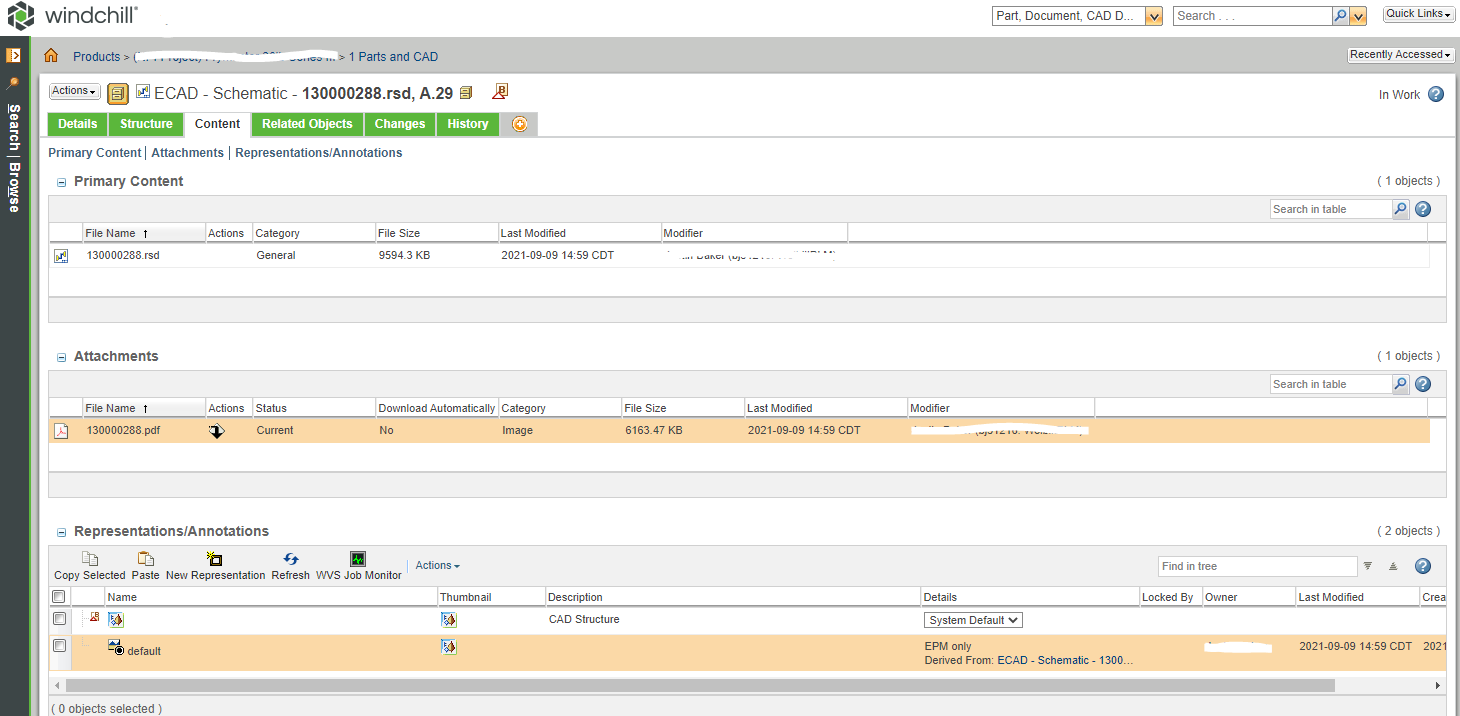Collapse the Attachments section
1460x716 pixels.
(61, 356)
